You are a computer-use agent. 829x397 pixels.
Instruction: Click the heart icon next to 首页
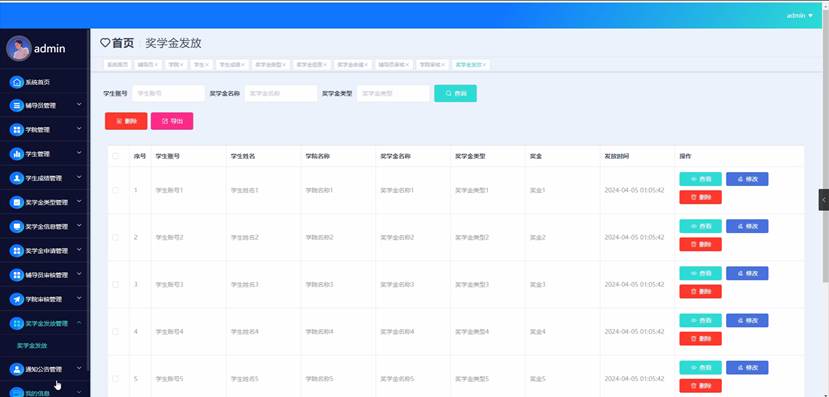pyautogui.click(x=105, y=43)
